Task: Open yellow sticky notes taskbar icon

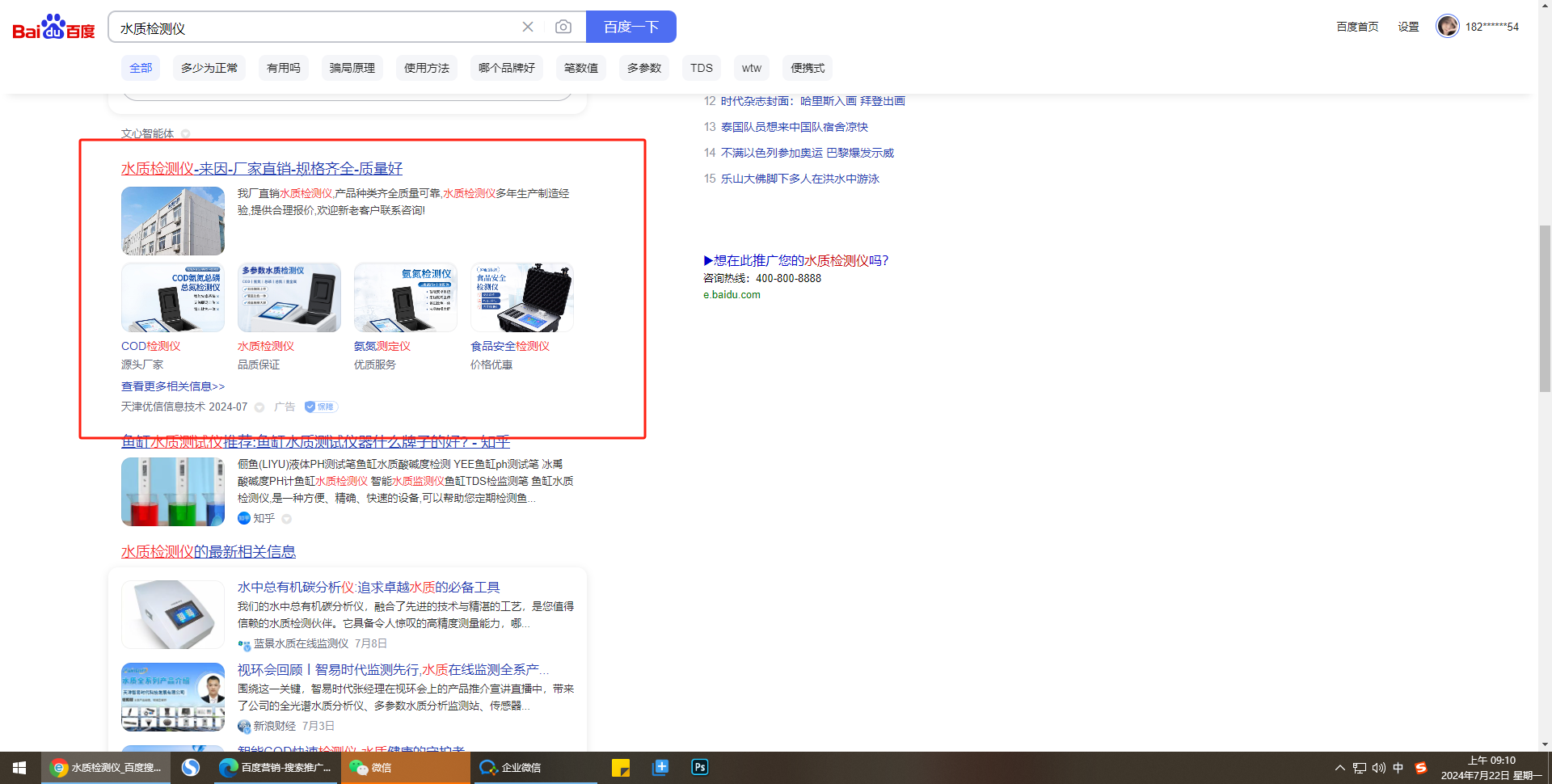Action: click(621, 767)
